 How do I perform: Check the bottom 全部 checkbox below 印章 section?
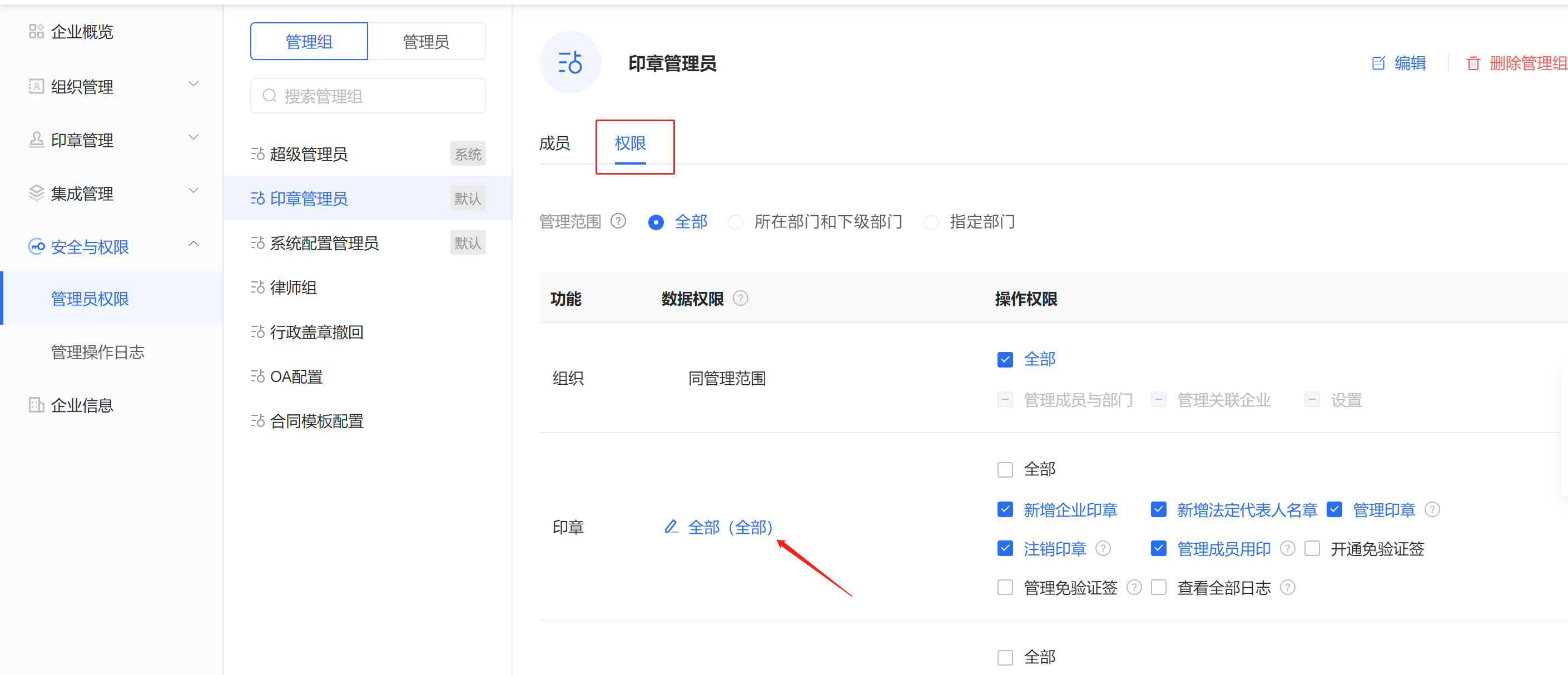1005,657
